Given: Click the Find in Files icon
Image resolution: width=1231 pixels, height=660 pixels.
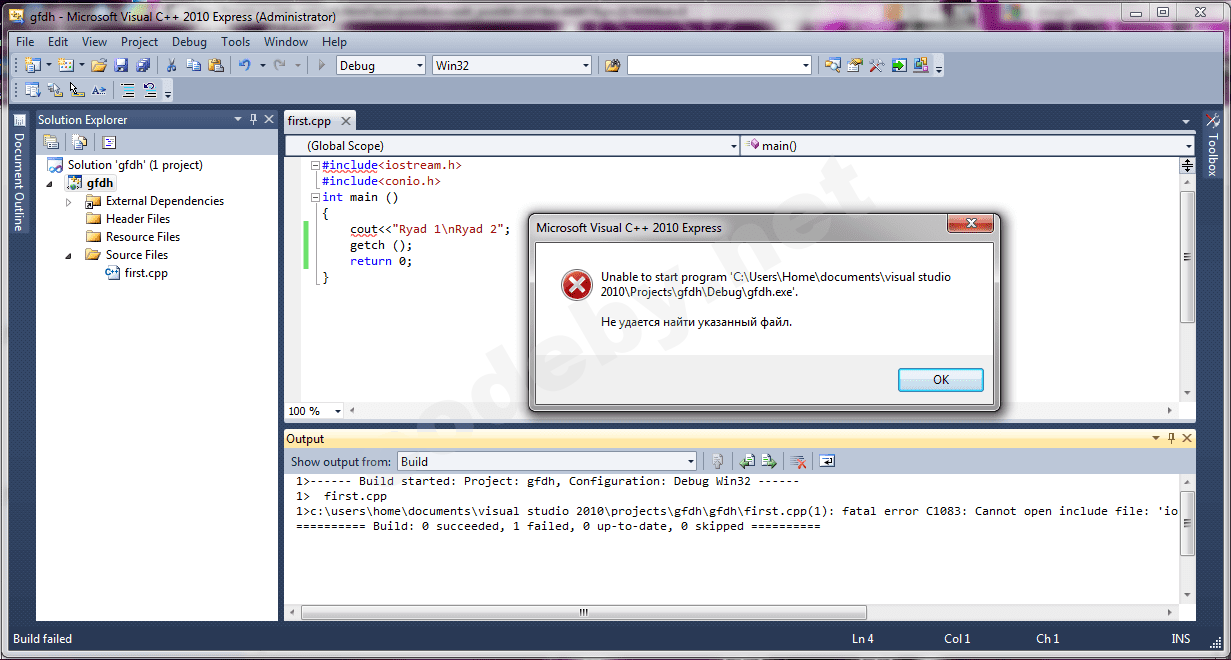Looking at the screenshot, I should pos(613,65).
